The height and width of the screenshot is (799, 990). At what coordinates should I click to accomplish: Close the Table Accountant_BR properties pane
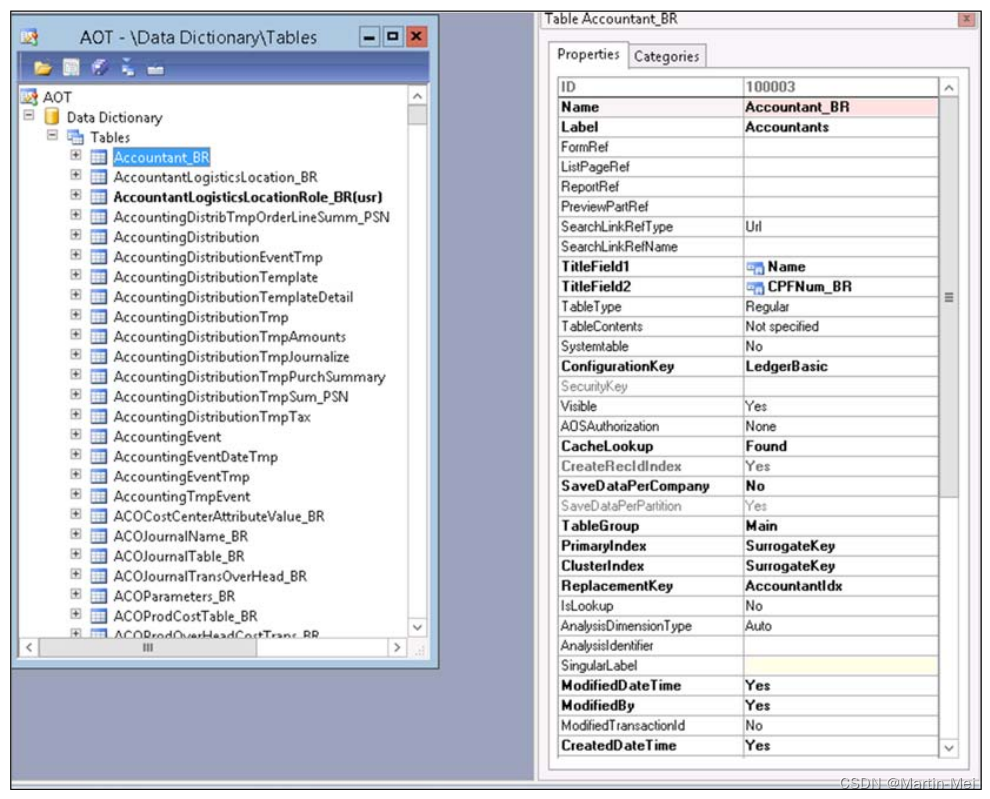point(967,19)
